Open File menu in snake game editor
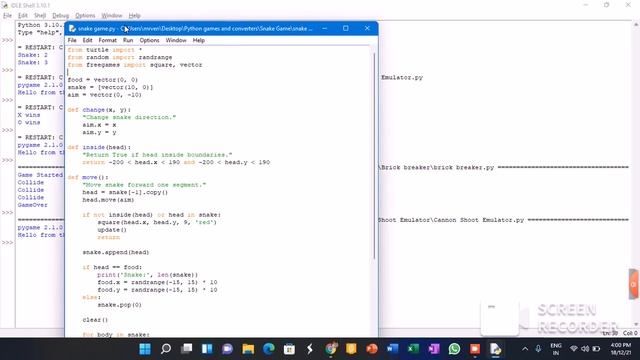Viewport: 640px width, 360px height. tap(72, 40)
